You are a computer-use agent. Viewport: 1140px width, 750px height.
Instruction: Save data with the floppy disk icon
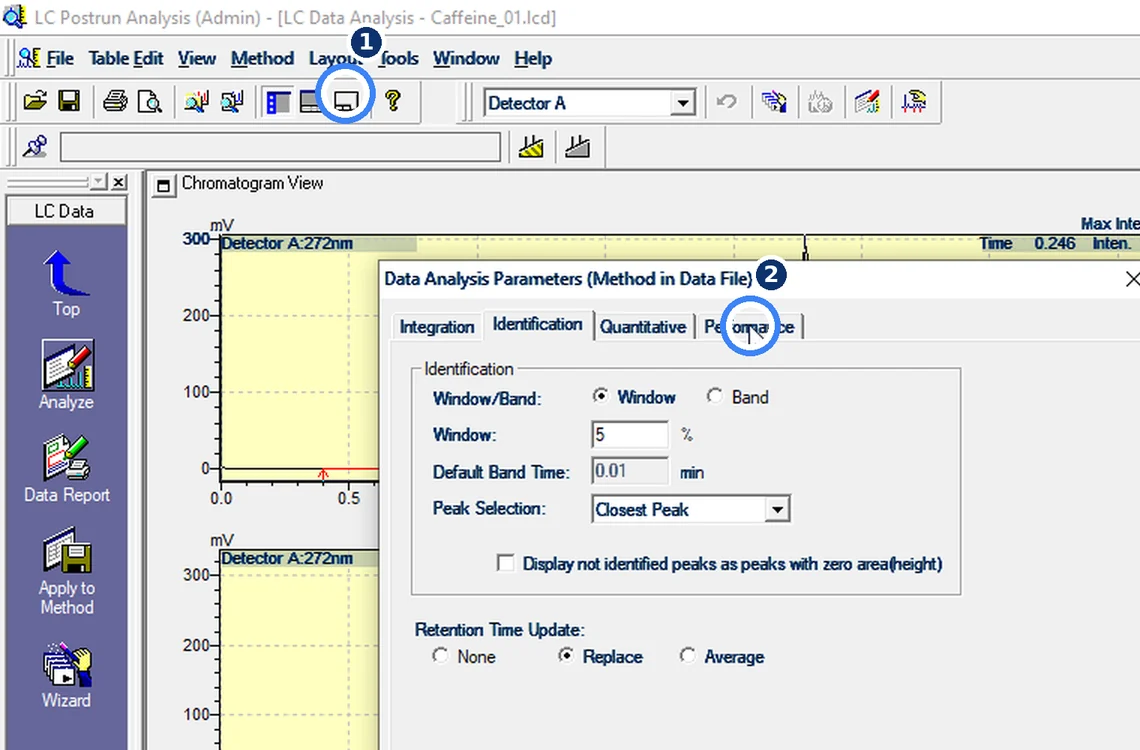(x=69, y=101)
